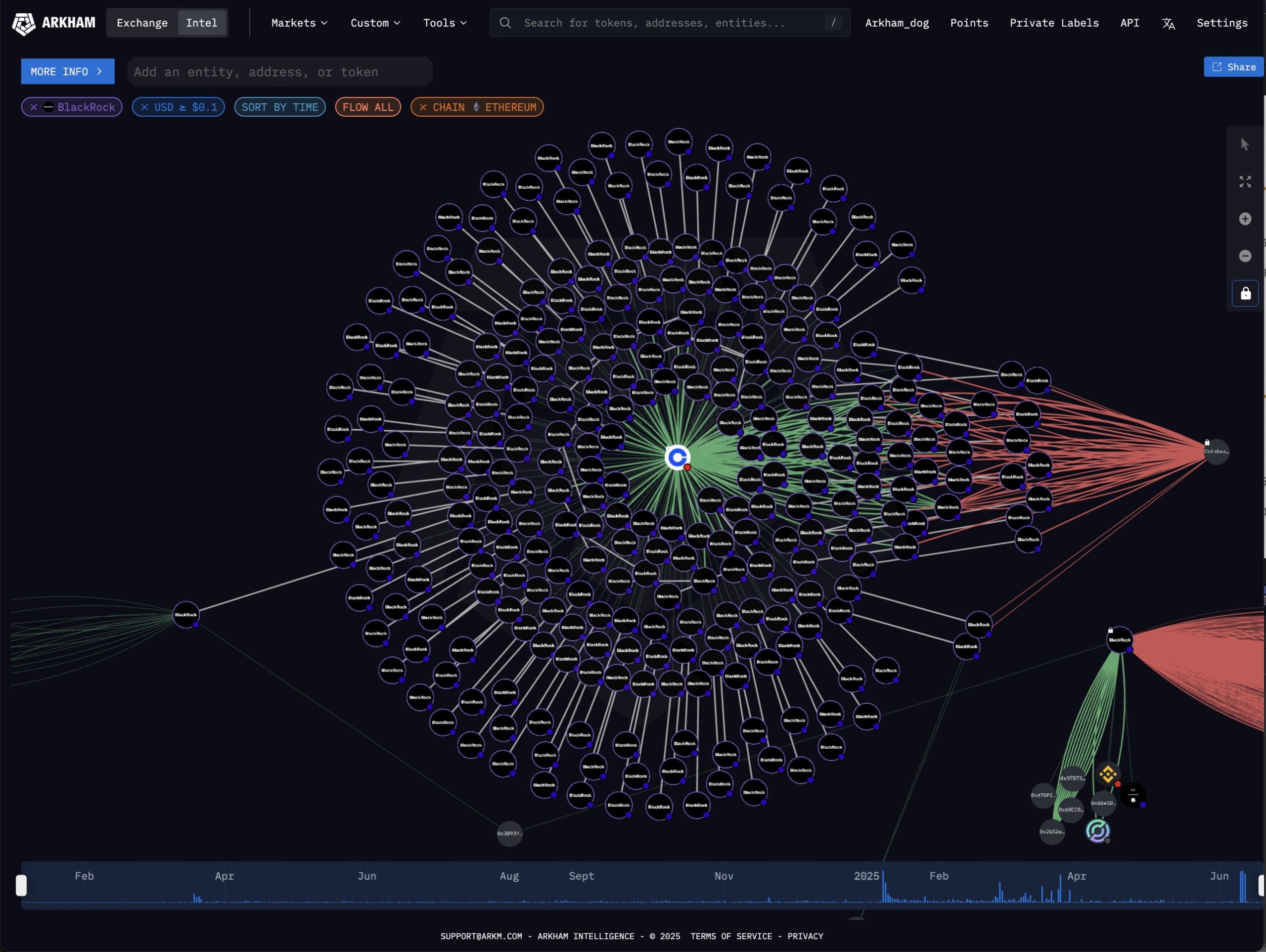Click the Ethereum icon in the chain chip
Image resolution: width=1266 pixels, height=952 pixels.
476,107
